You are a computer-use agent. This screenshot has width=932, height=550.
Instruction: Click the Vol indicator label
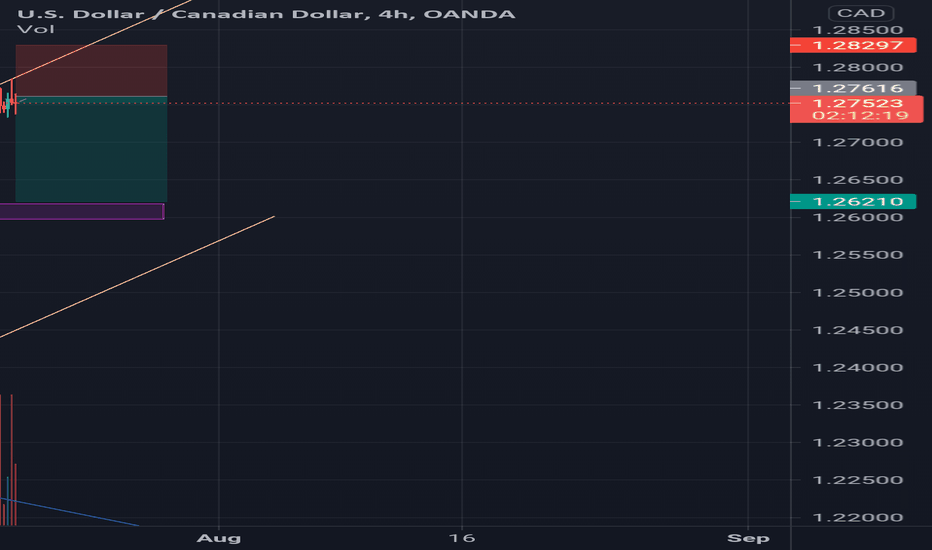[x=36, y=29]
